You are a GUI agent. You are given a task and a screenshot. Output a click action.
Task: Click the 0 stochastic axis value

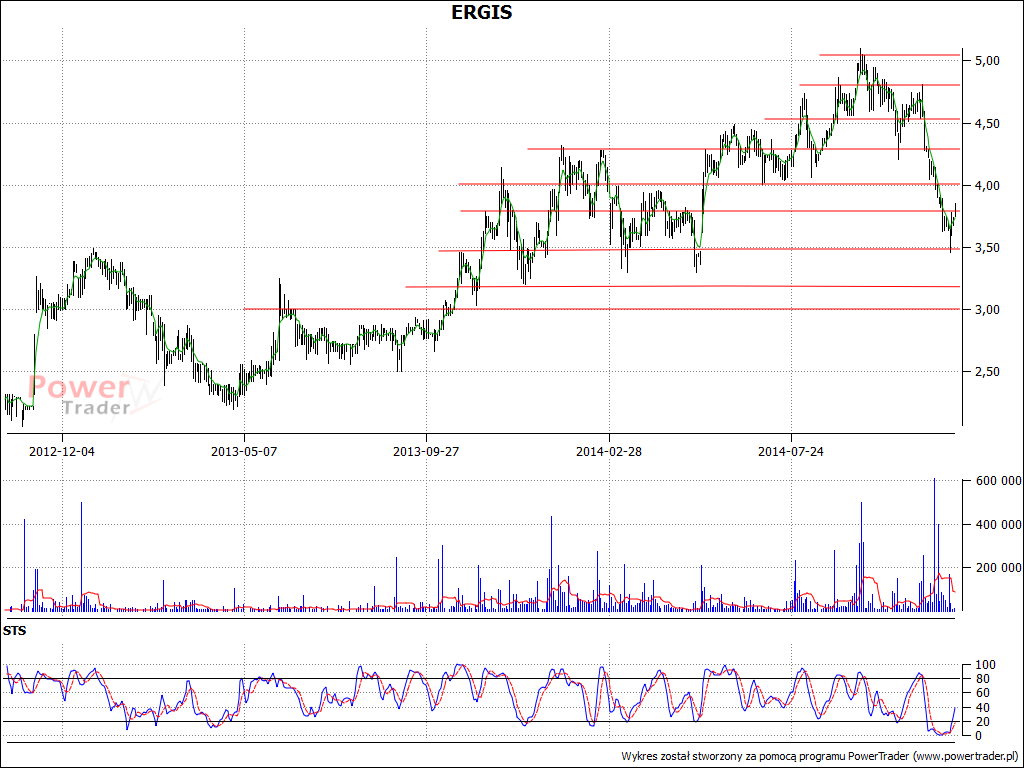click(x=978, y=735)
